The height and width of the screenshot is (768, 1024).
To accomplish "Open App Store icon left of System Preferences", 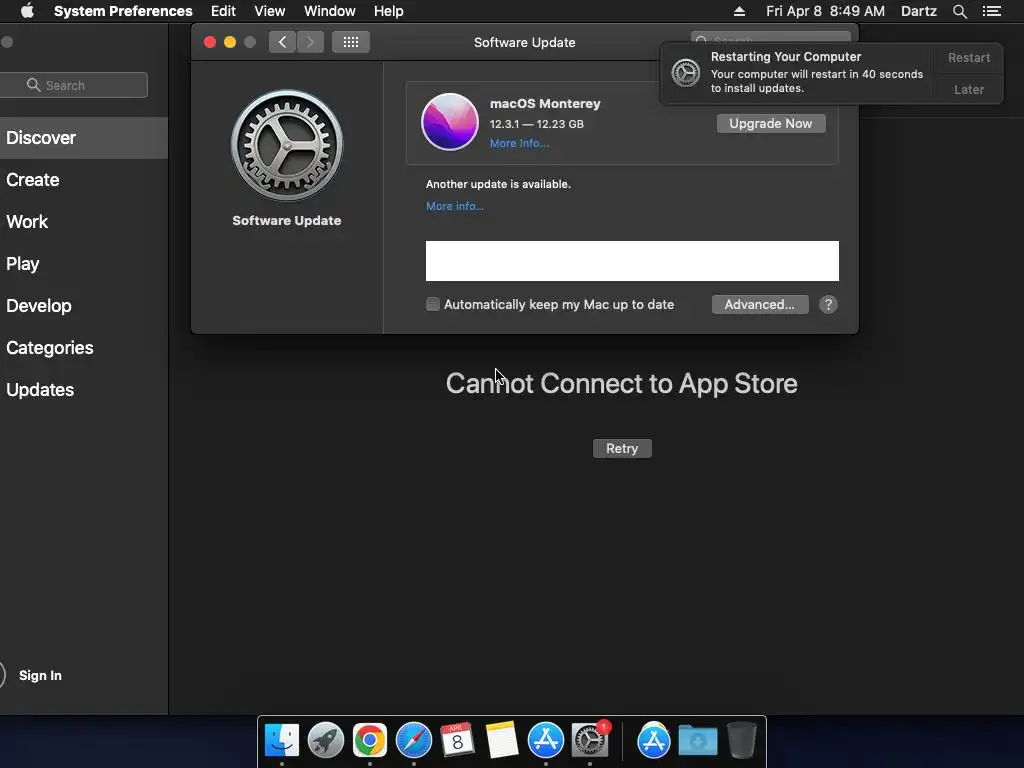I will [x=545, y=740].
